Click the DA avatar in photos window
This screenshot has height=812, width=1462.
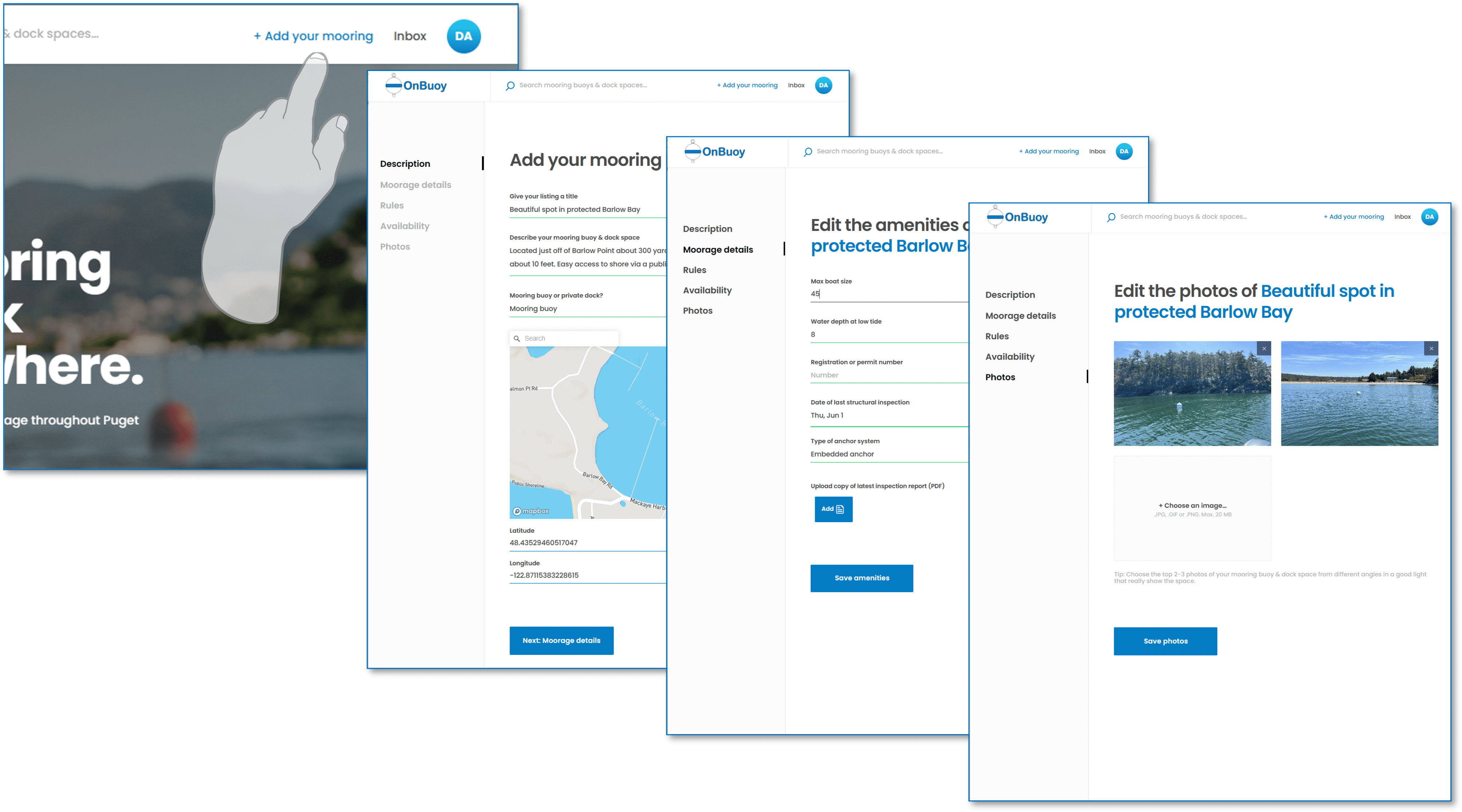[1429, 217]
